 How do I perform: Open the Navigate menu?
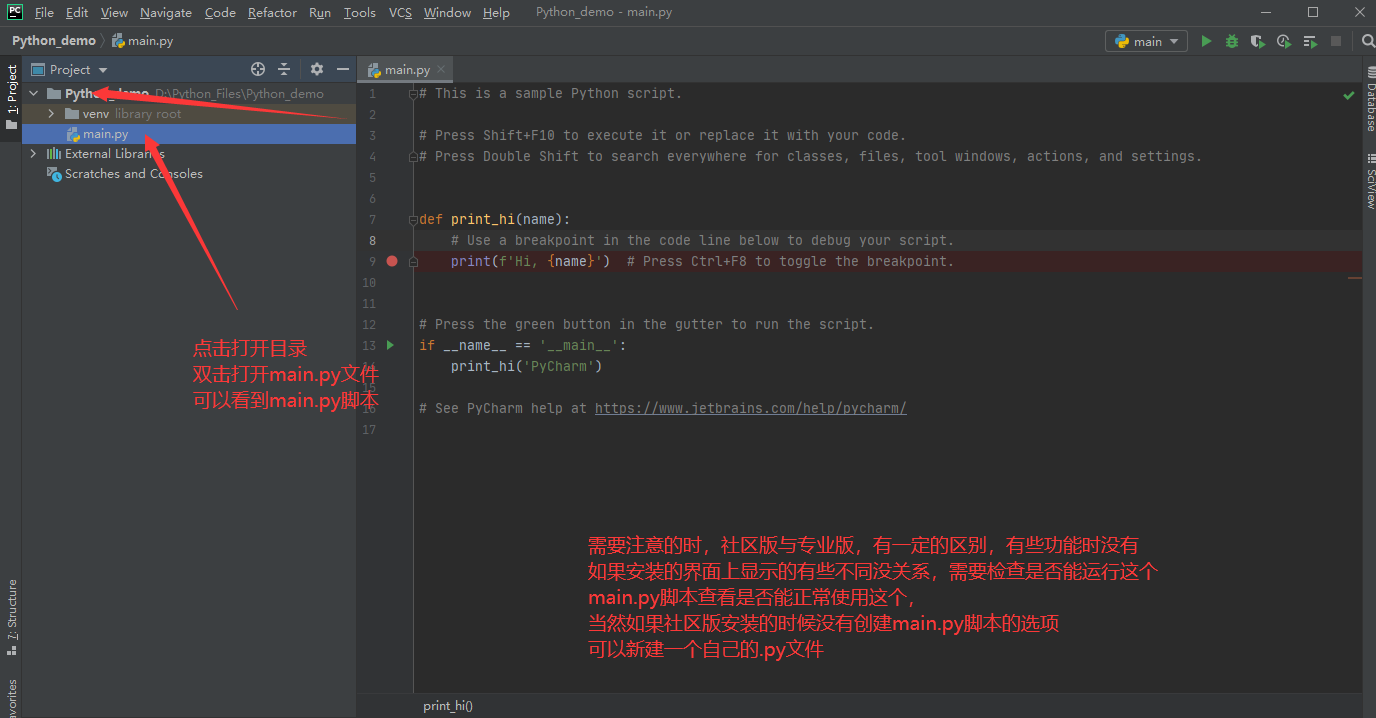166,13
